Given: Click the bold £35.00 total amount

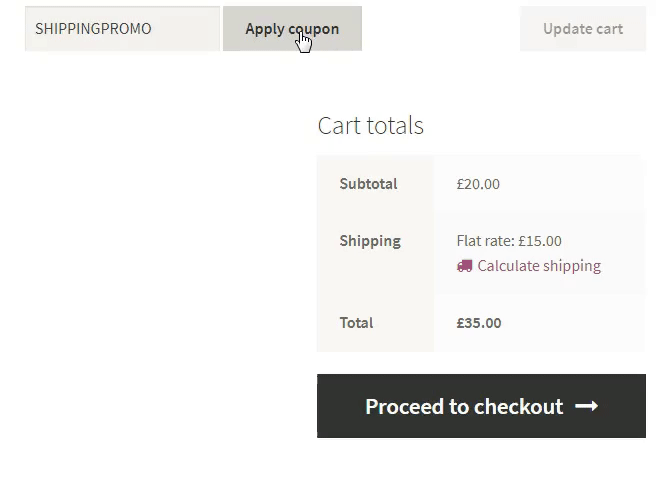Looking at the screenshot, I should (x=479, y=323).
